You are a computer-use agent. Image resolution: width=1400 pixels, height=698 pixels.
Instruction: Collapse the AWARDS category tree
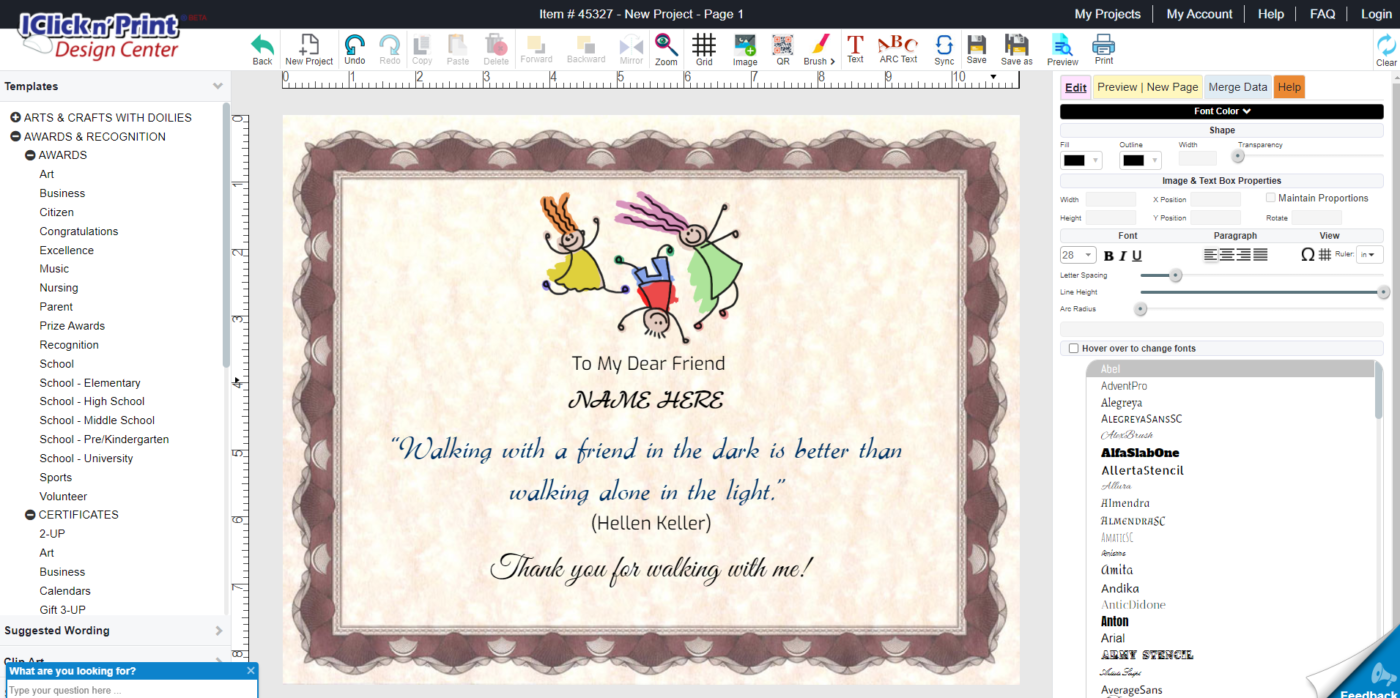click(29, 155)
